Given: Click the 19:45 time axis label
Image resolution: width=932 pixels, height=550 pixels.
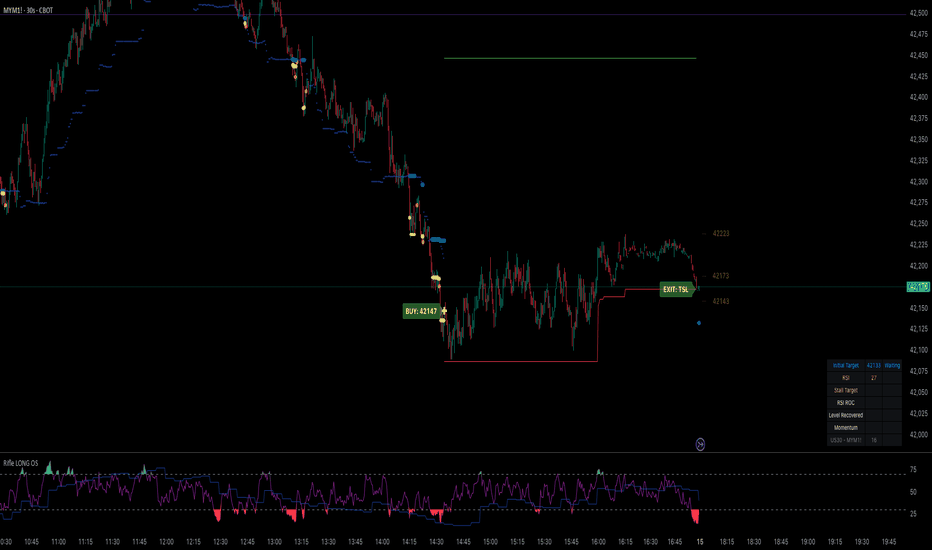Looking at the screenshot, I should coord(889,542).
